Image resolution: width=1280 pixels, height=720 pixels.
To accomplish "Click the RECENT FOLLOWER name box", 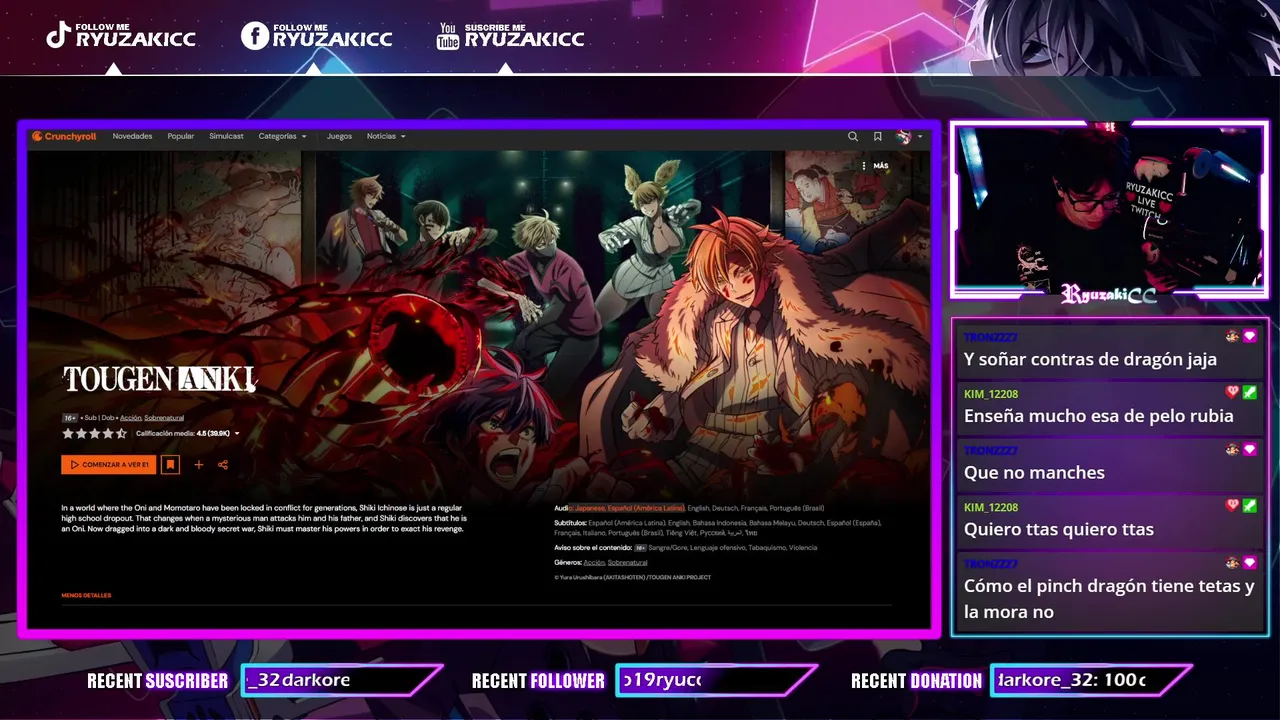I will [716, 681].
